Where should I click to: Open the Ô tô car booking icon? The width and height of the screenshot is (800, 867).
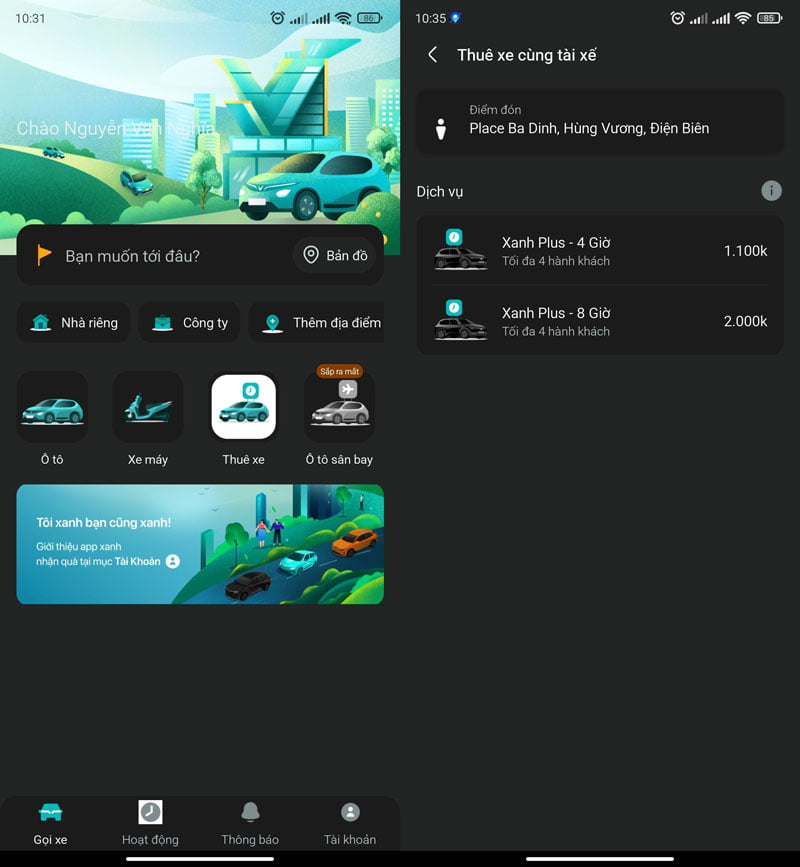point(52,408)
